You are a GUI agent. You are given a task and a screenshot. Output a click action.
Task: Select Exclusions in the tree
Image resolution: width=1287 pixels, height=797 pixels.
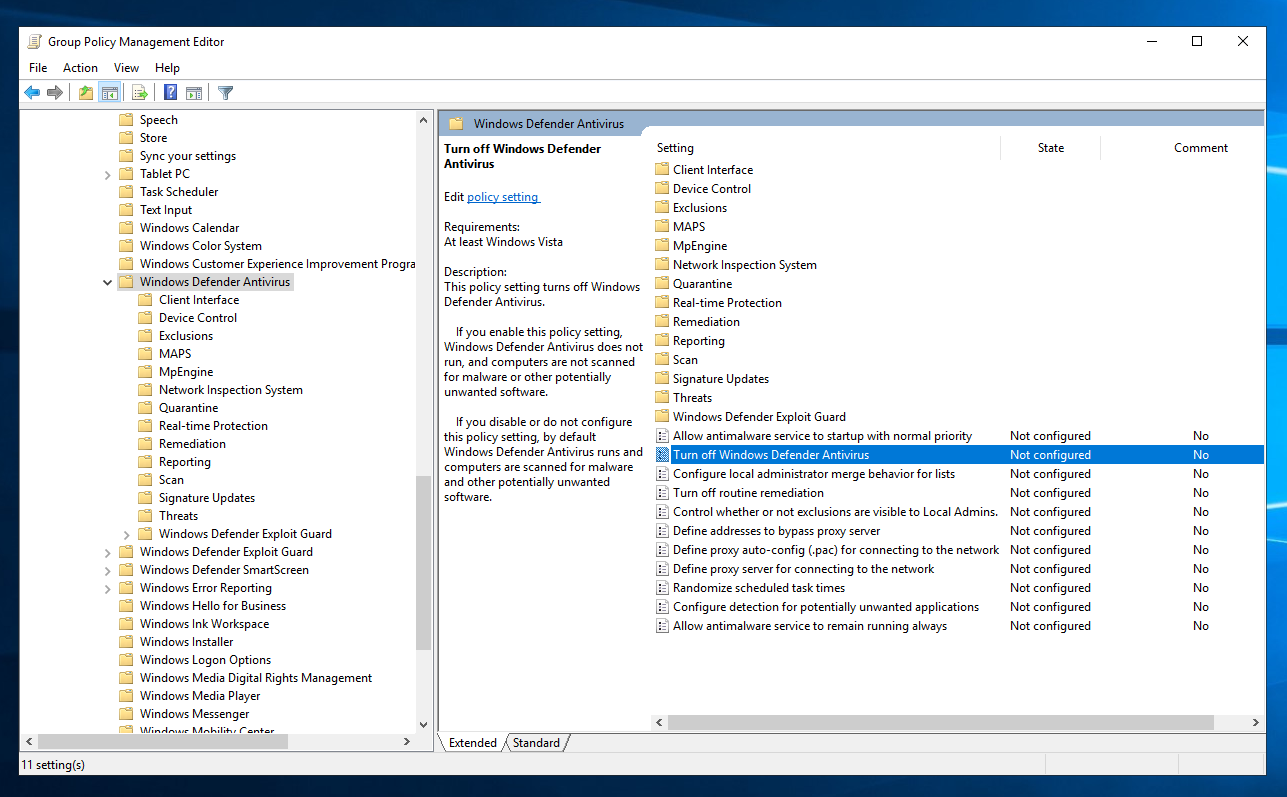point(186,336)
